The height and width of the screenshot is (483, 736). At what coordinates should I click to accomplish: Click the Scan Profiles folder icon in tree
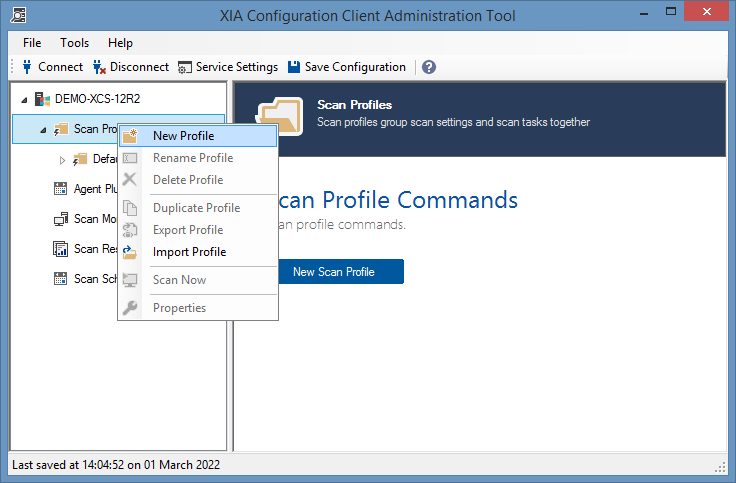pos(61,129)
